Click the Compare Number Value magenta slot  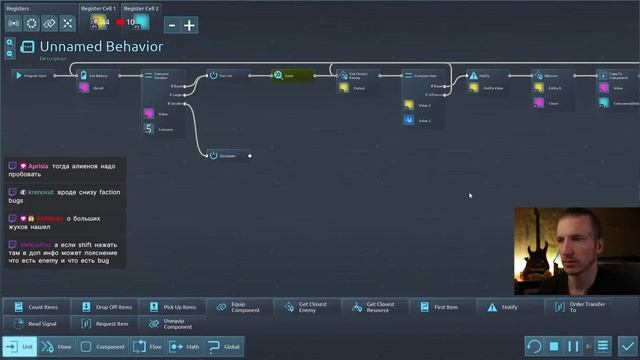149,113
